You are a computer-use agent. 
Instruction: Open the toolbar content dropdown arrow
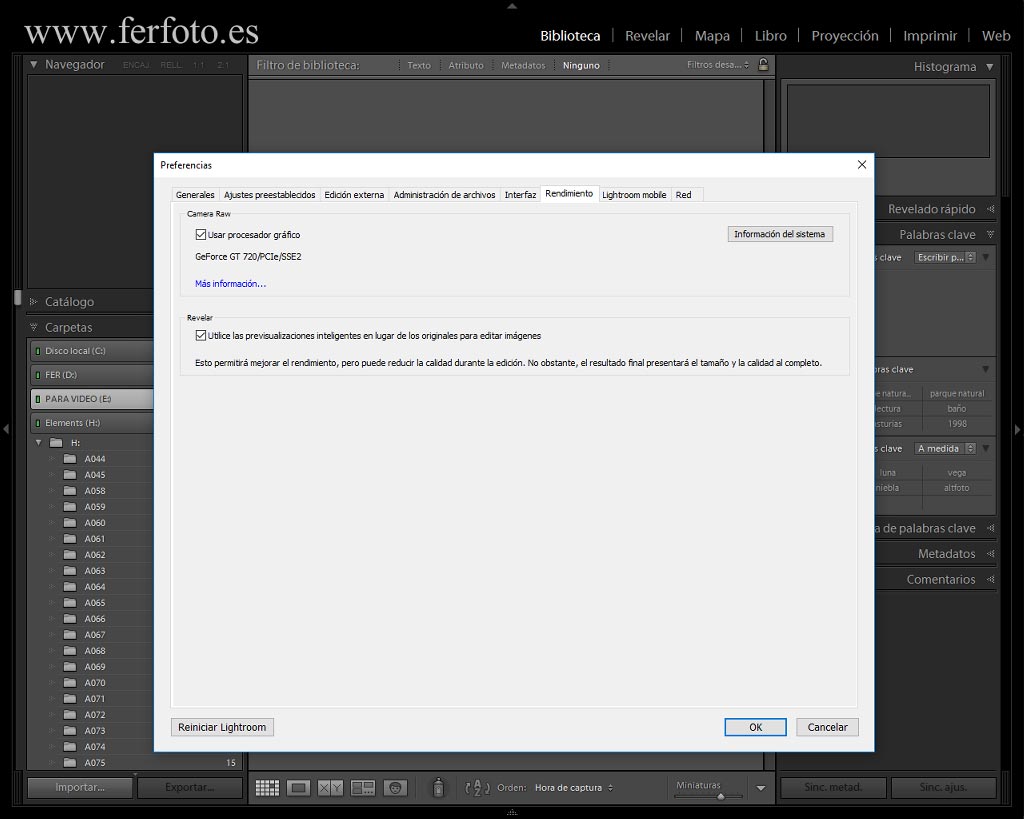pyautogui.click(x=761, y=788)
